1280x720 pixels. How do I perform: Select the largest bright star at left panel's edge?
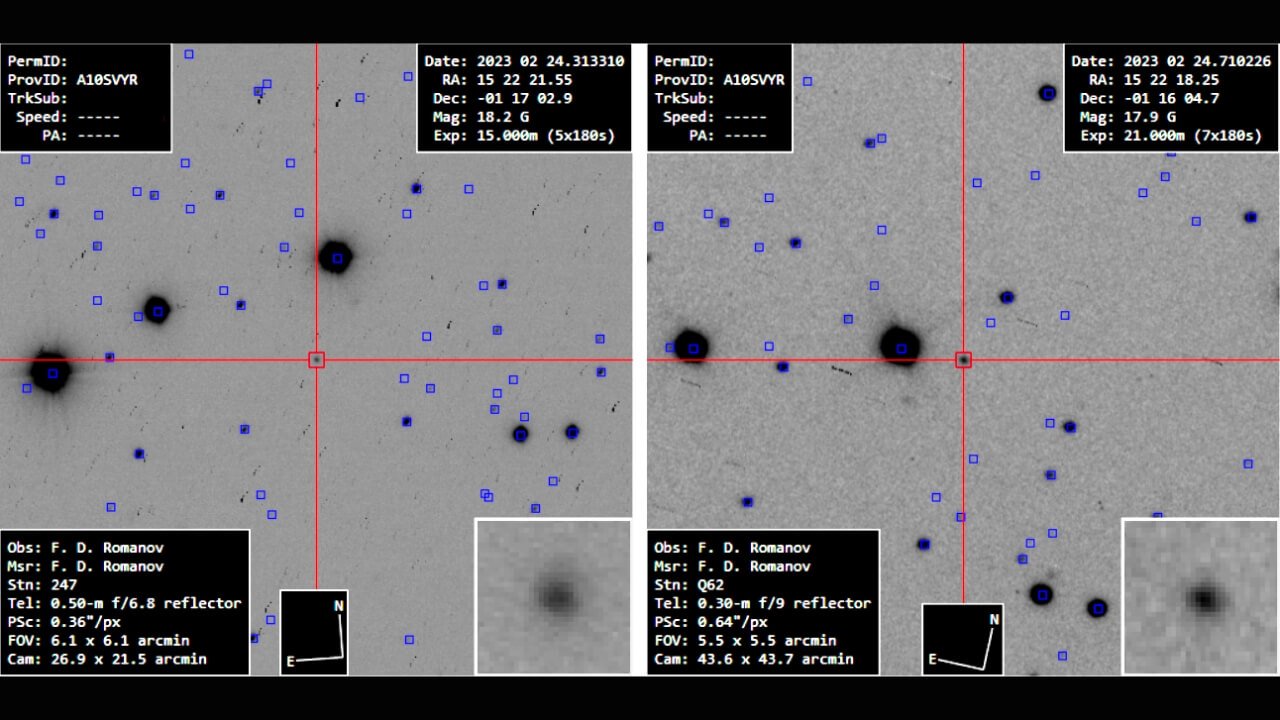50,371
